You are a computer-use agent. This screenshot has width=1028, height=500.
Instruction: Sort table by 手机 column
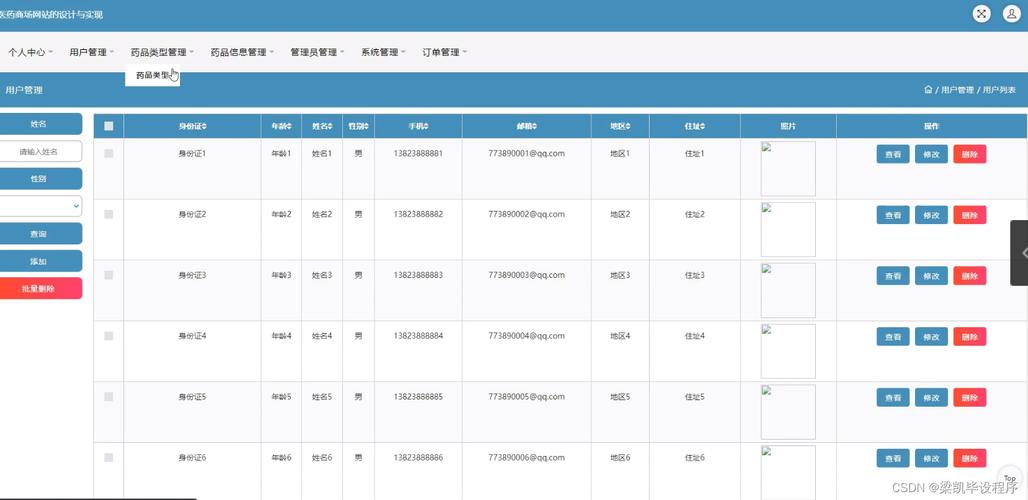point(418,126)
